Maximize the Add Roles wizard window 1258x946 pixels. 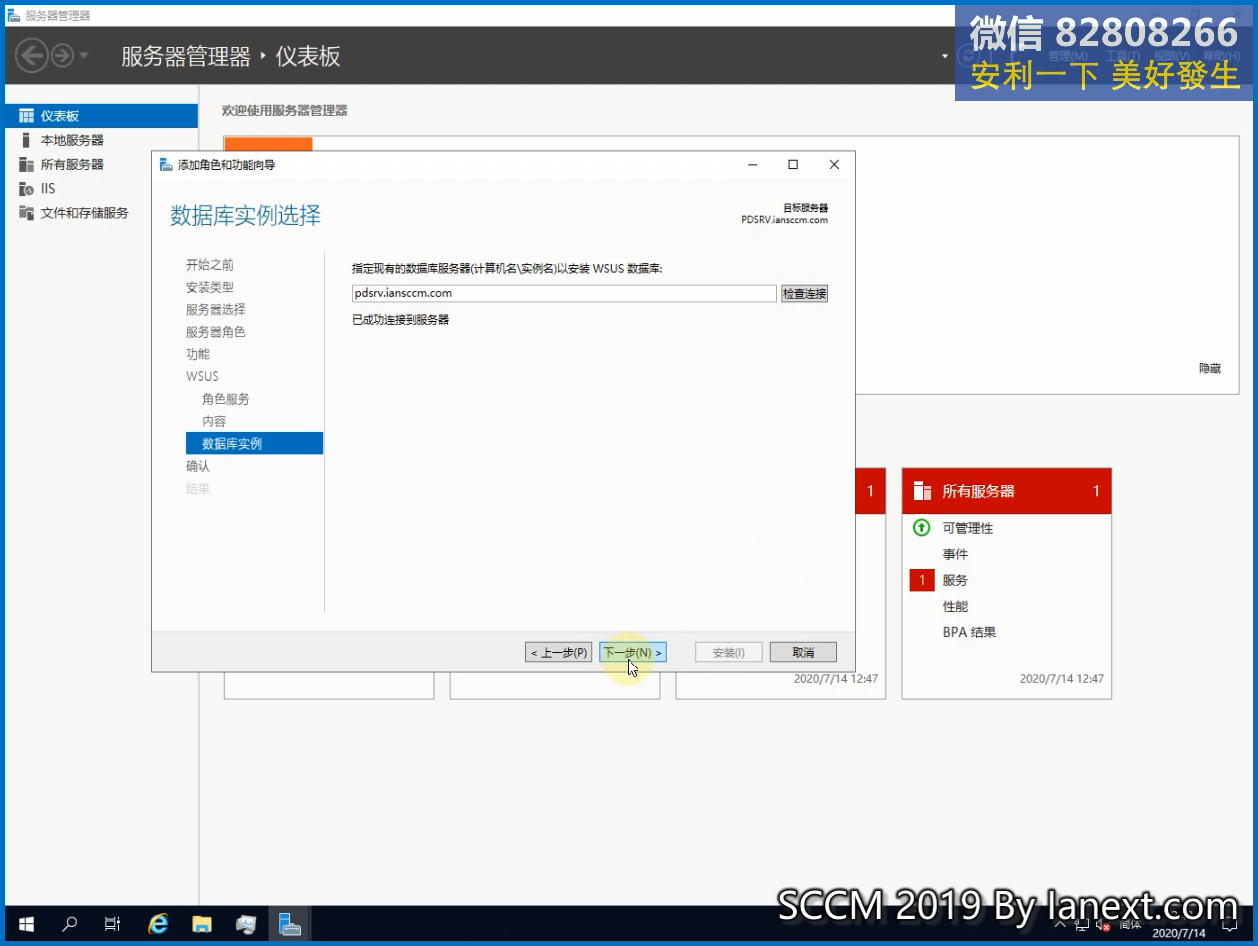793,165
